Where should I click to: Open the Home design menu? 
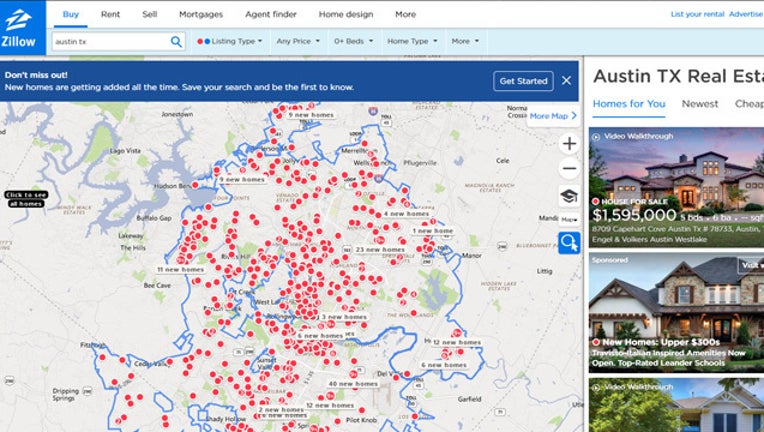point(346,14)
